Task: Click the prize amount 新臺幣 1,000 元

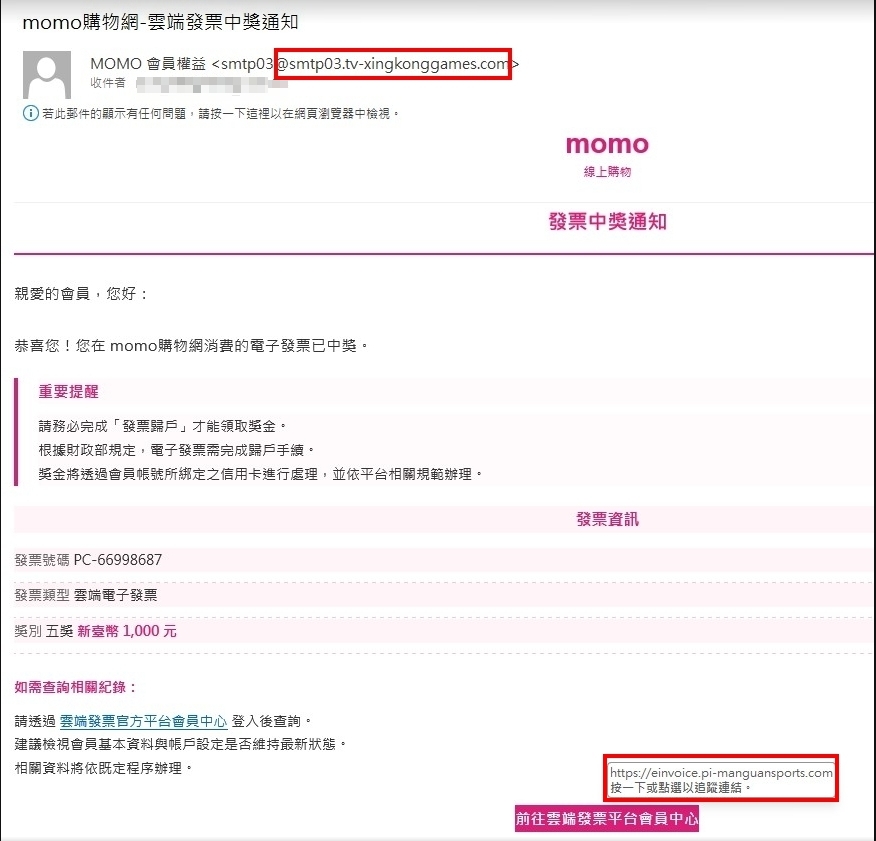Action: click(127, 631)
